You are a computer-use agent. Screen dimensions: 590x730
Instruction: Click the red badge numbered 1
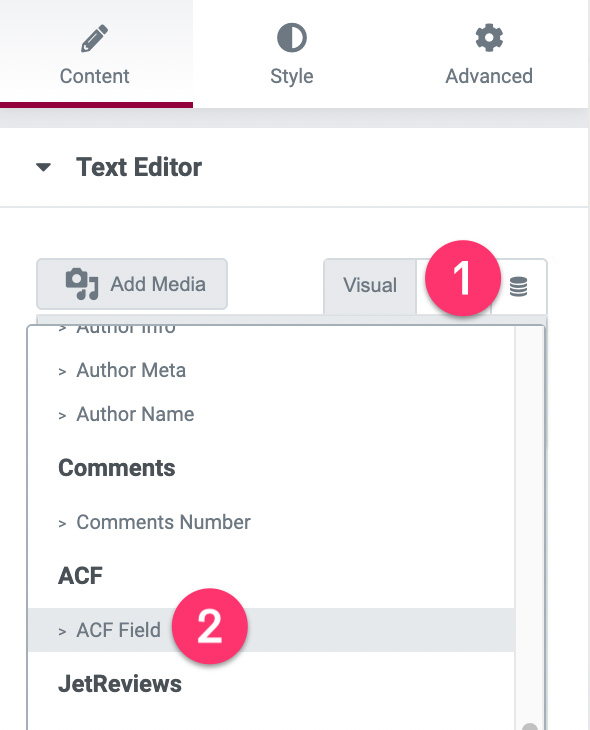(462, 278)
